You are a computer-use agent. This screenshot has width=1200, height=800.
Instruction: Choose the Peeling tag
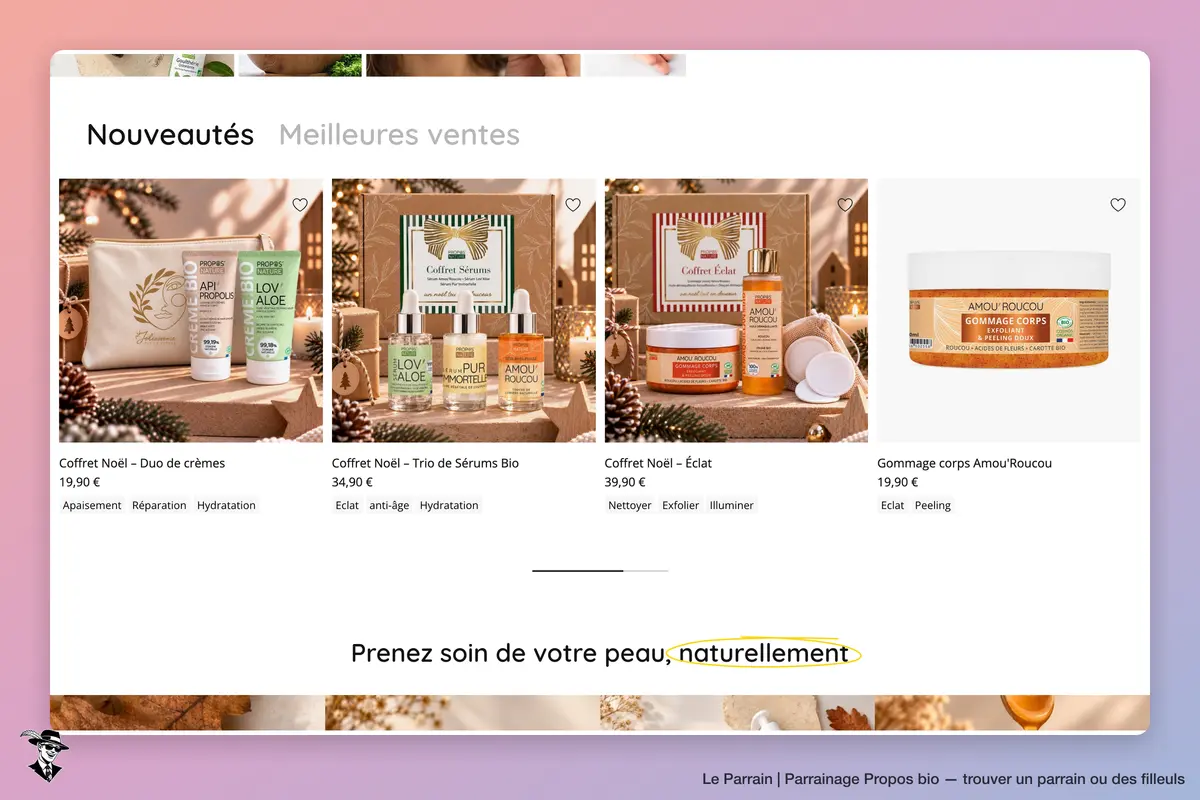[933, 505]
